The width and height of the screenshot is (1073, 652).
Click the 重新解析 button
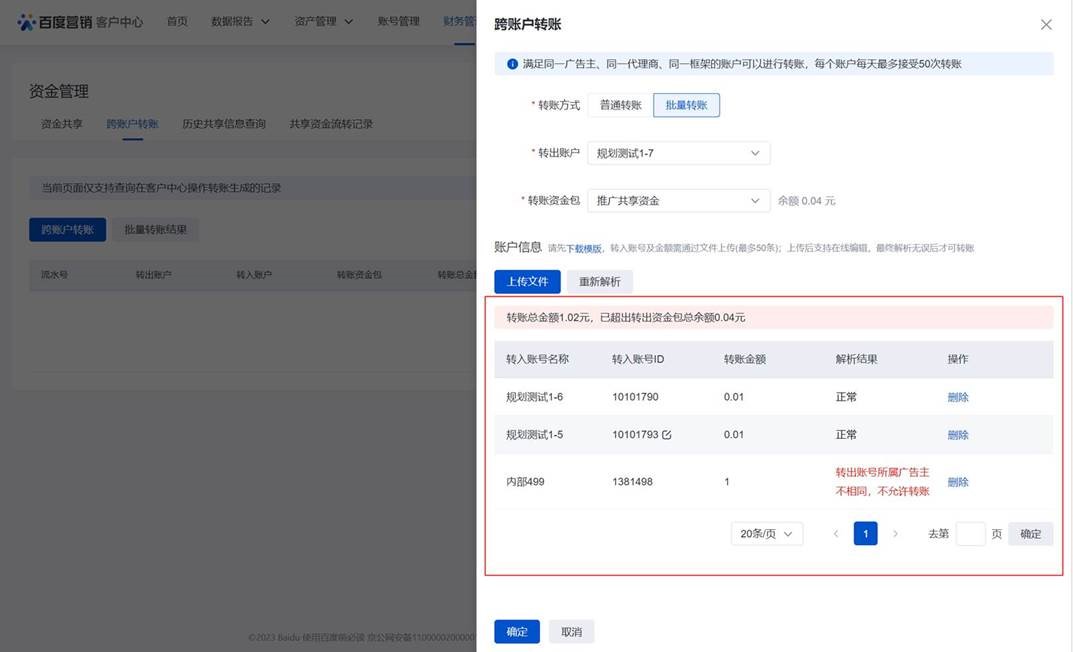(600, 282)
